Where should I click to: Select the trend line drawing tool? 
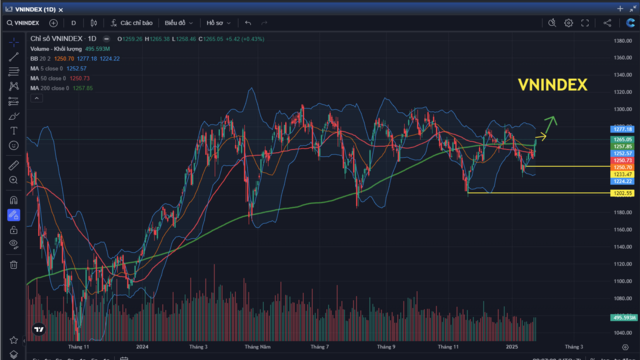tap(13, 57)
